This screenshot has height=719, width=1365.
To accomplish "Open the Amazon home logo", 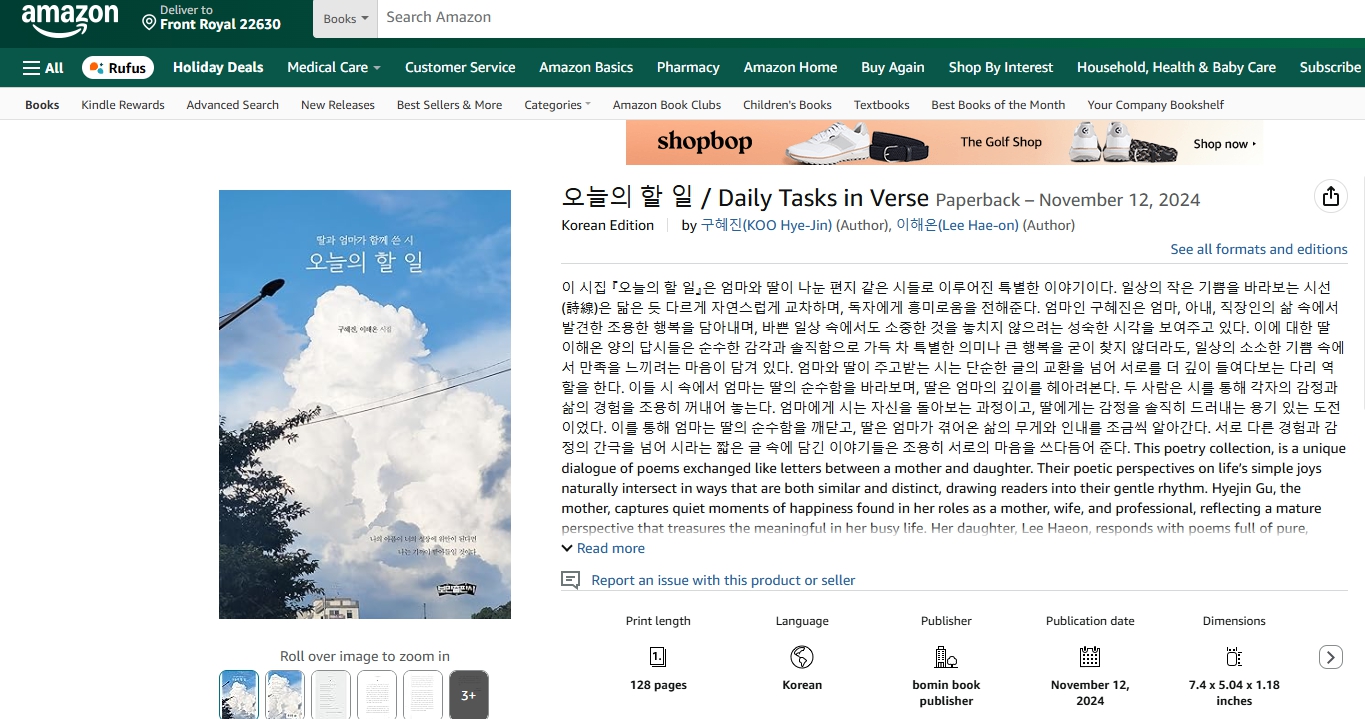I will (x=69, y=18).
